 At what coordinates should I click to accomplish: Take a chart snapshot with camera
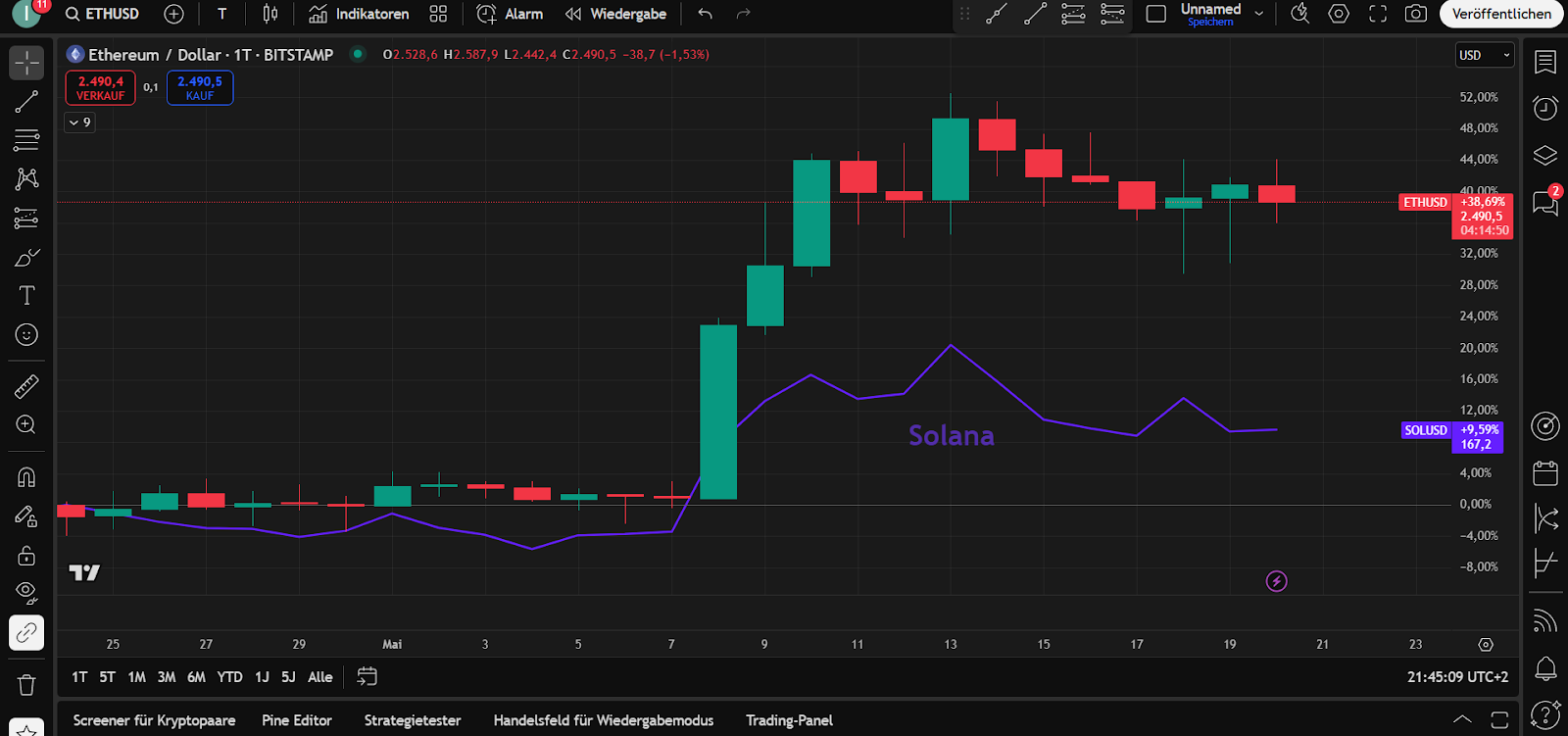1416,14
